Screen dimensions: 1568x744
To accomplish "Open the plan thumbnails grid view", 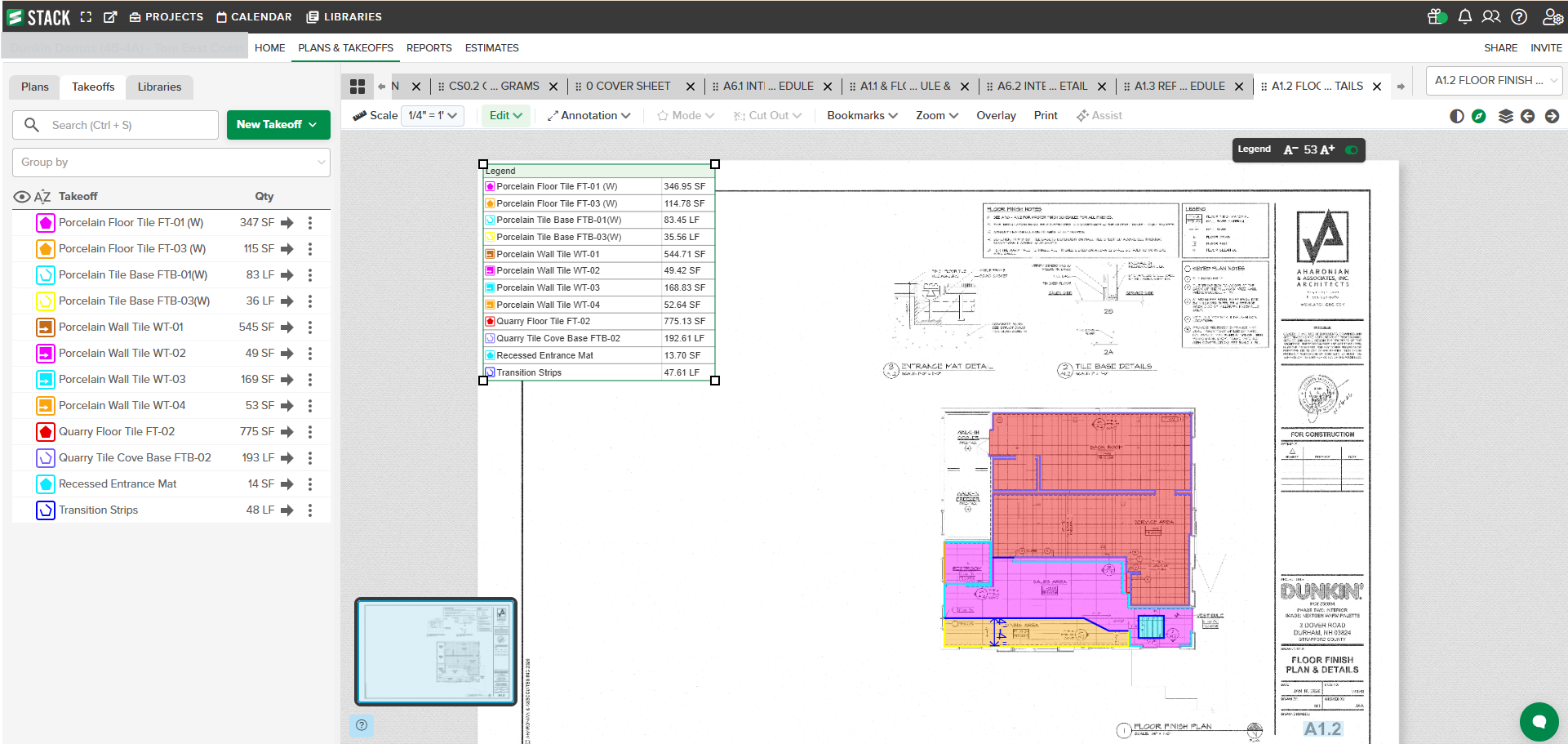I will tap(358, 87).
